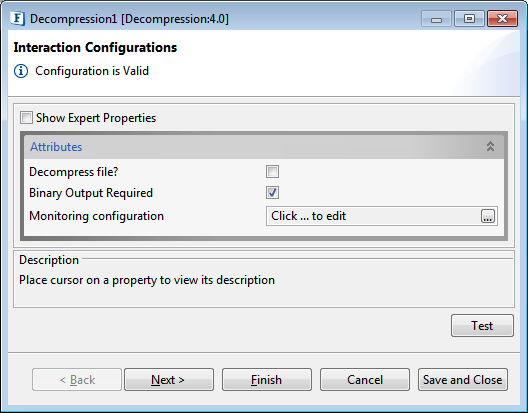Minimize the Decompression1 dialog window
Viewport: 528px width, 413px height.
click(436, 19)
